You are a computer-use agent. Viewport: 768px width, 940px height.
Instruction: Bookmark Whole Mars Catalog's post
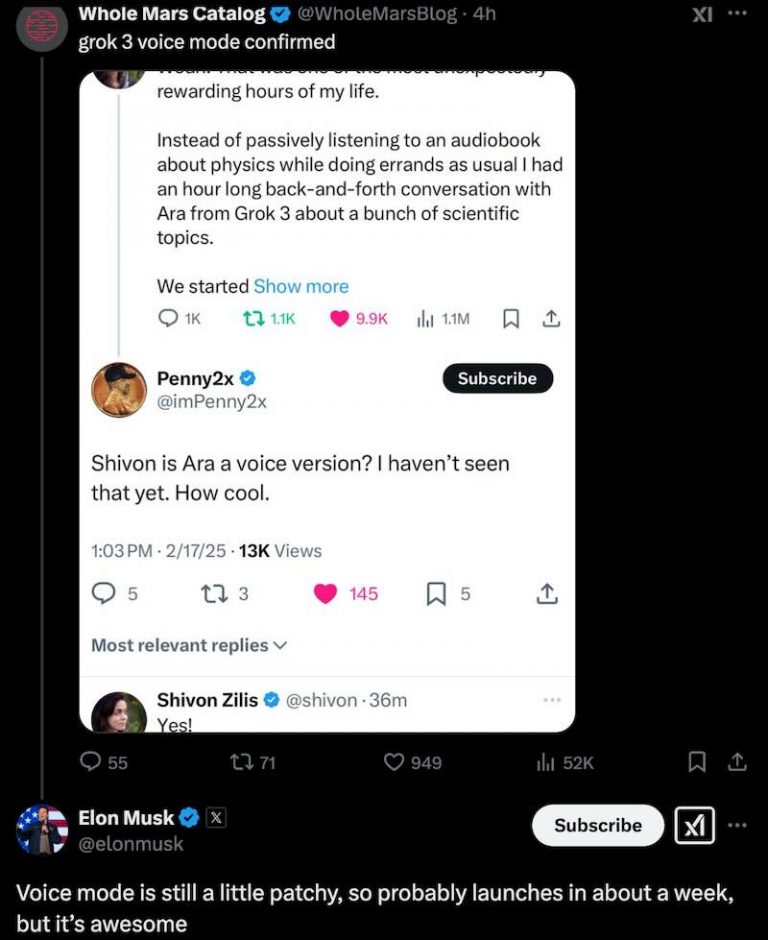pos(696,762)
